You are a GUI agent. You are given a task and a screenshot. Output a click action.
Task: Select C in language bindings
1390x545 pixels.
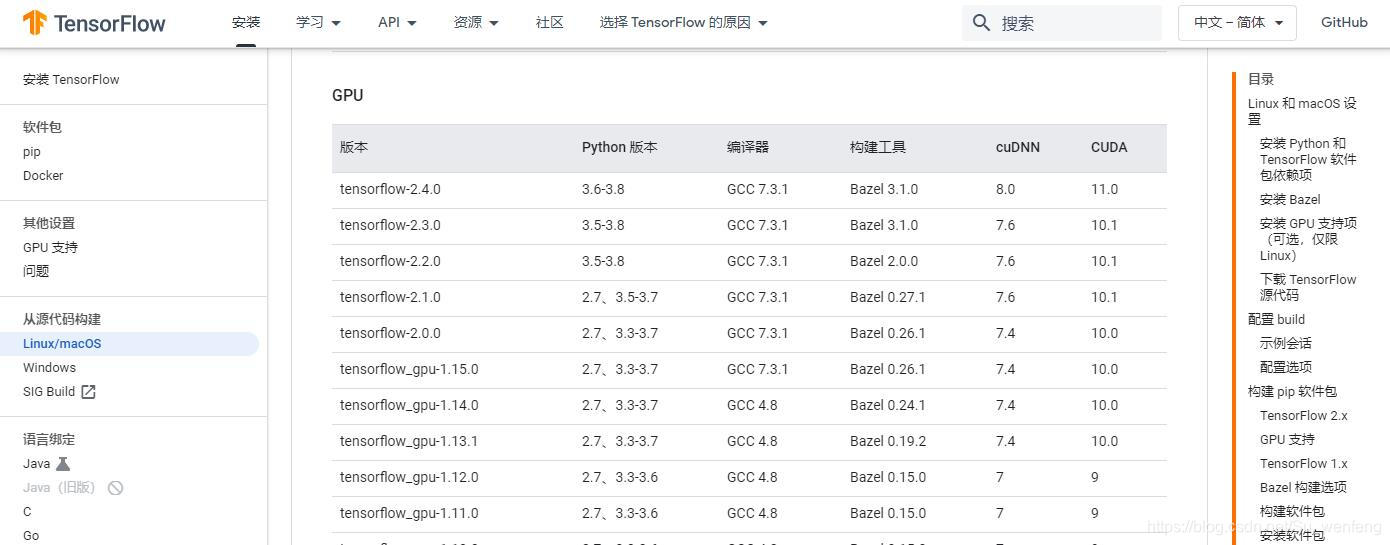click(27, 512)
